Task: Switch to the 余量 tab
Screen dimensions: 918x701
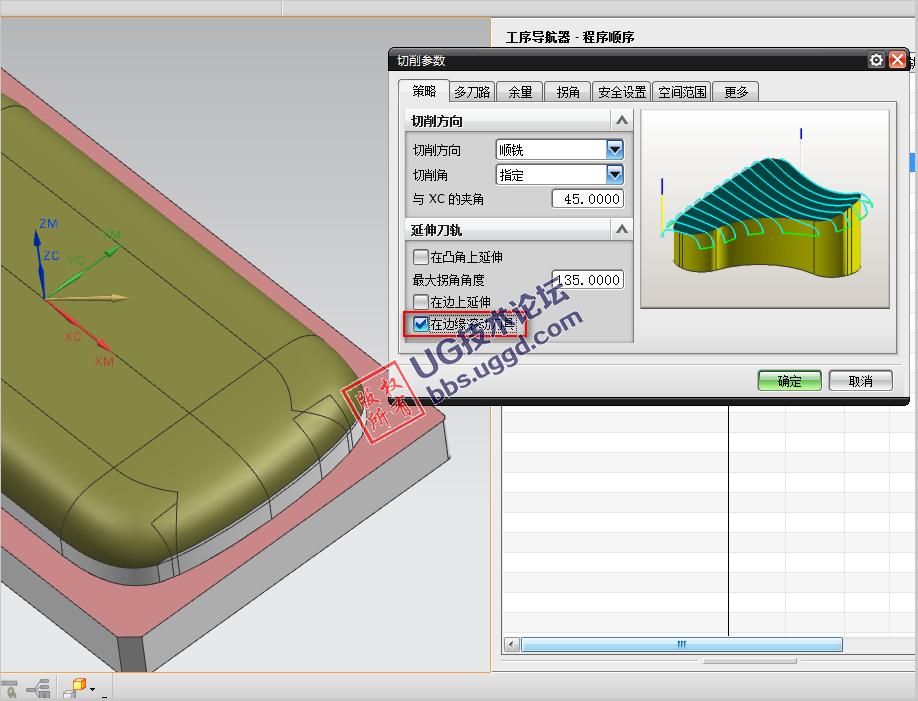Action: click(x=520, y=92)
